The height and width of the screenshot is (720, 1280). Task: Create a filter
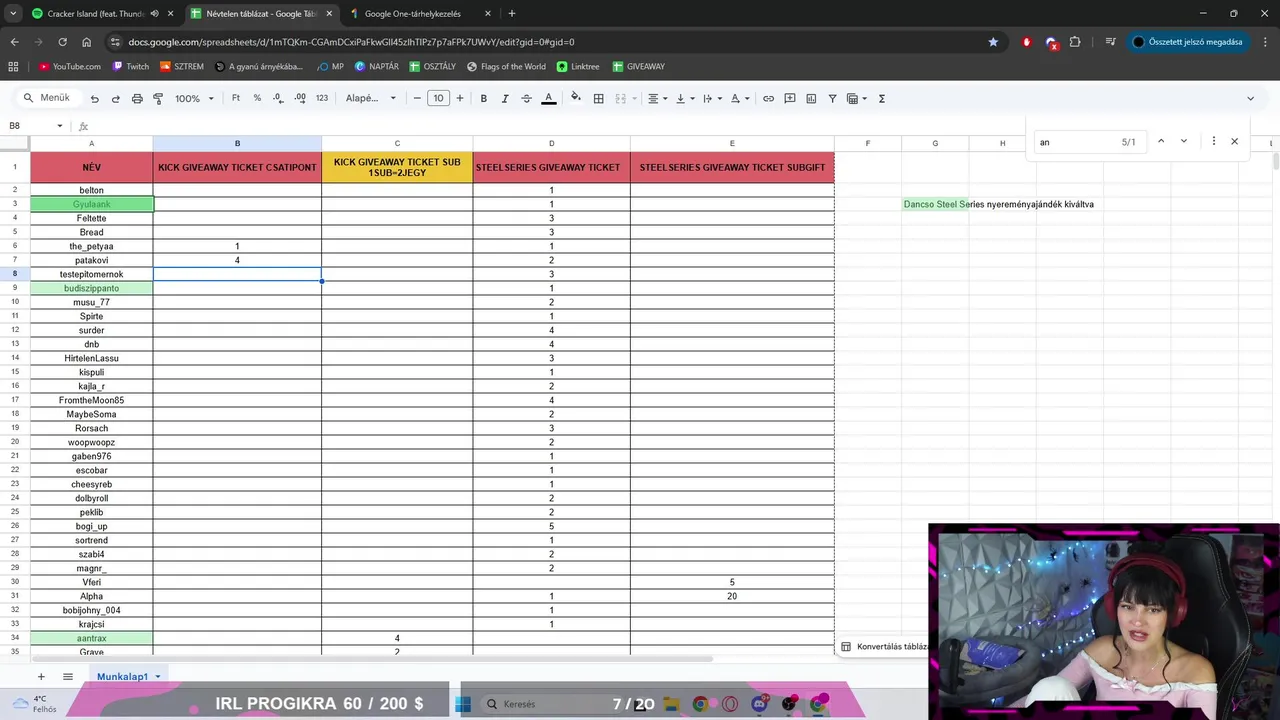832,98
